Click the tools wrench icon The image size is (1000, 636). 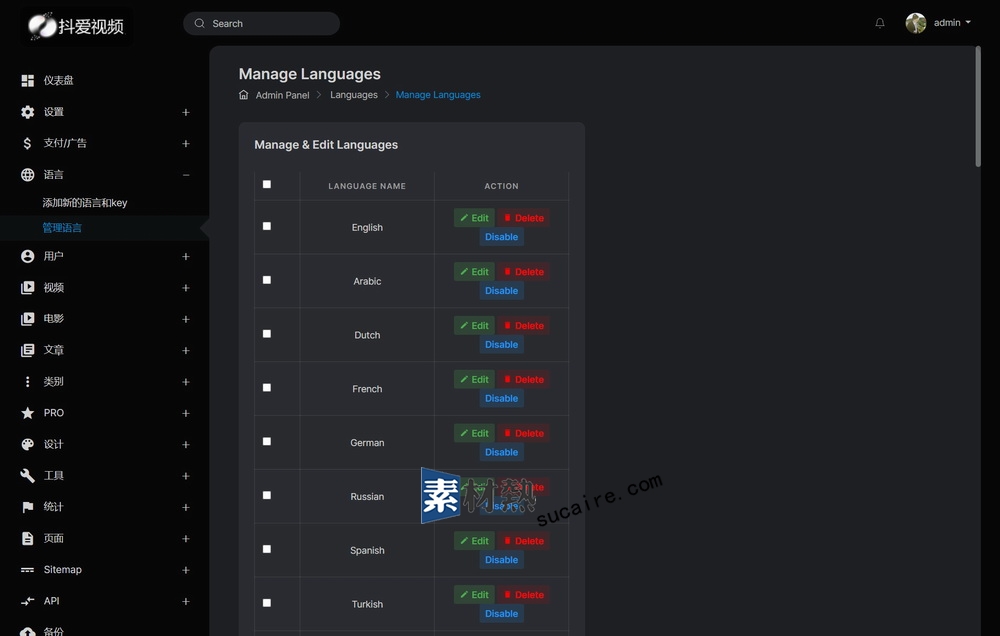point(27,475)
